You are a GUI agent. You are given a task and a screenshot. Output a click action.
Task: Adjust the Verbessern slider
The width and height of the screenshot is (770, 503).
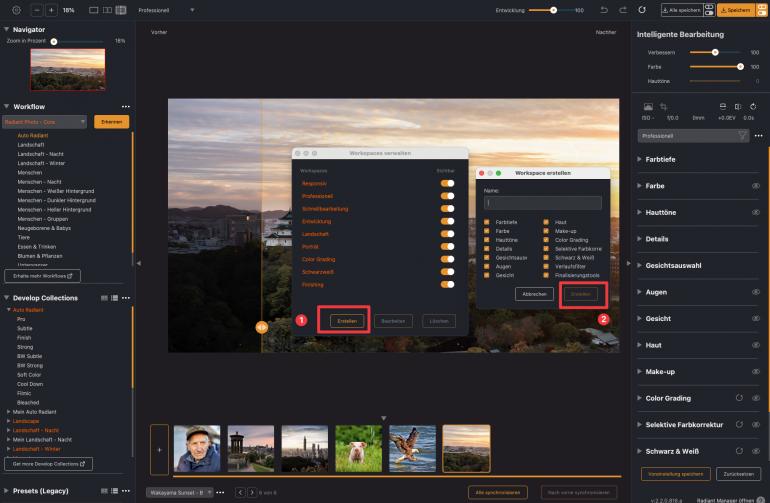click(x=715, y=52)
